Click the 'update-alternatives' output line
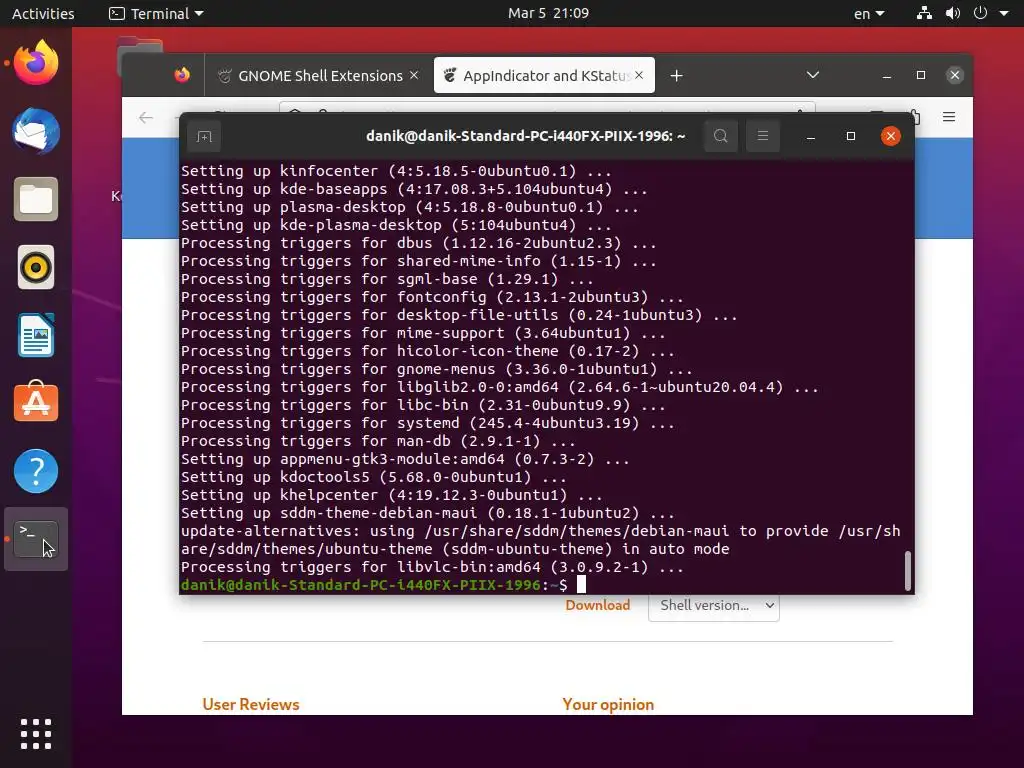This screenshot has width=1024, height=768. tap(541, 540)
